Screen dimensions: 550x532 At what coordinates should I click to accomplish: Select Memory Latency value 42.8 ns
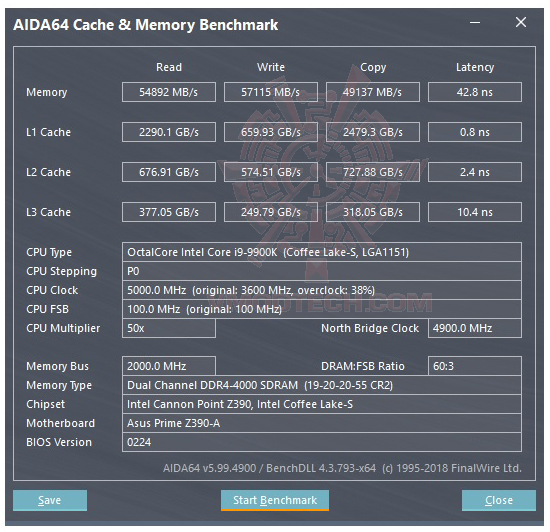coord(475,92)
